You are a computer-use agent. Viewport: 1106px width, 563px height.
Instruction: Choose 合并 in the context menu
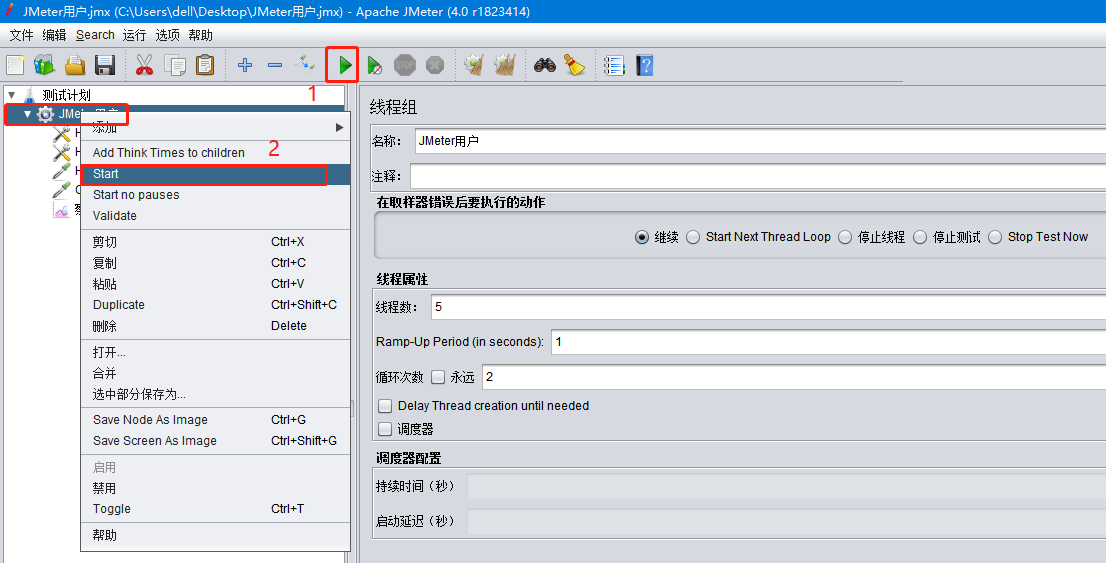coord(216,373)
